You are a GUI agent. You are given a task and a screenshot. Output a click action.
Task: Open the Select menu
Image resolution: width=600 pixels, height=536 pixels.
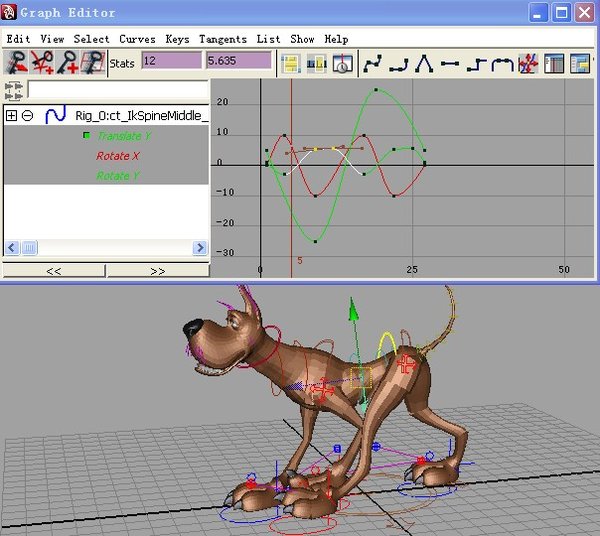(x=91, y=39)
